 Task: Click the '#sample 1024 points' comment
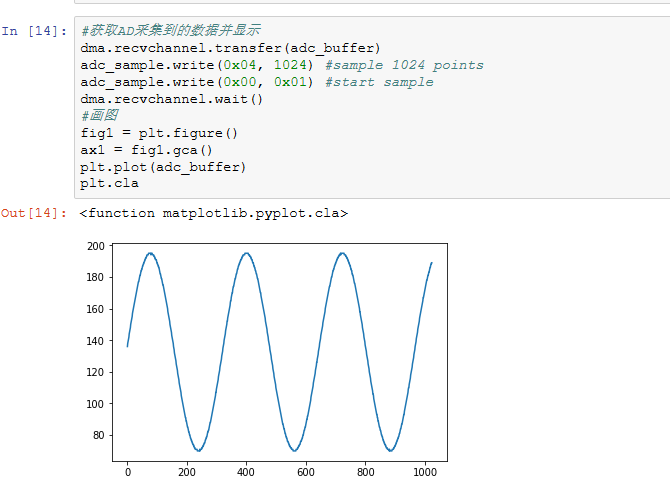click(x=404, y=65)
